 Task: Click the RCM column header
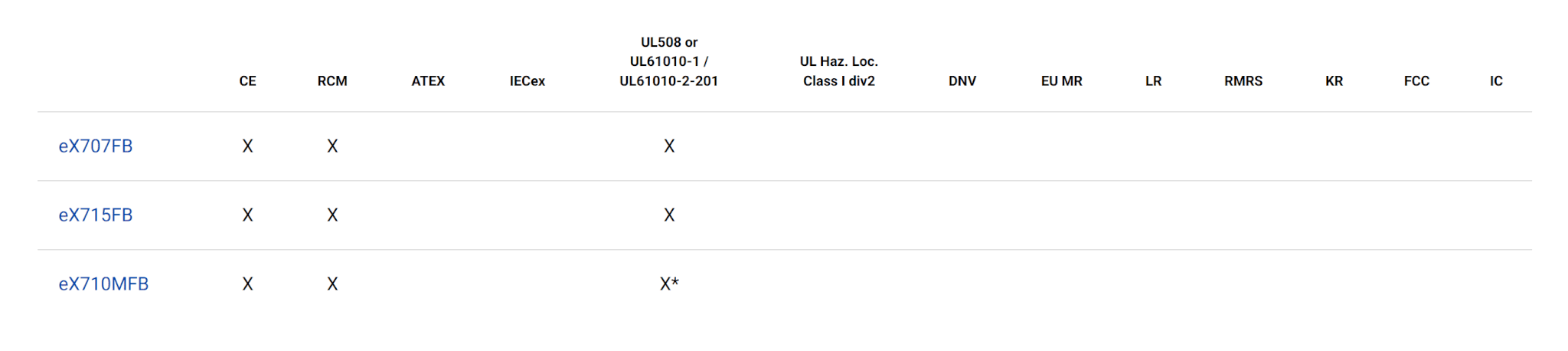tap(332, 81)
